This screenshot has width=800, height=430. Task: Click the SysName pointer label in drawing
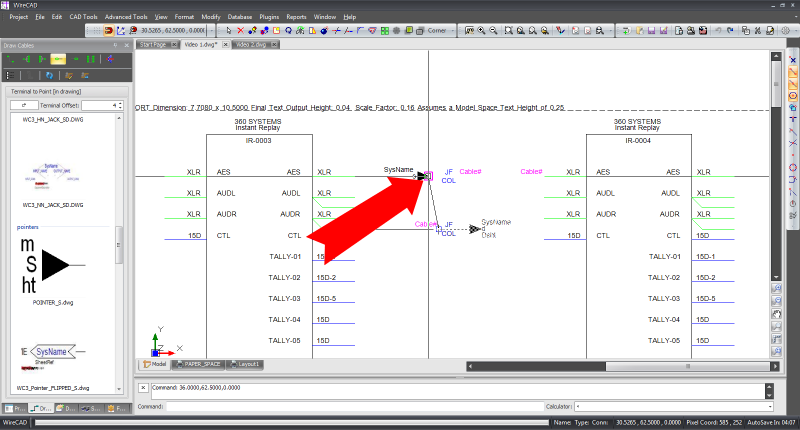tap(398, 169)
